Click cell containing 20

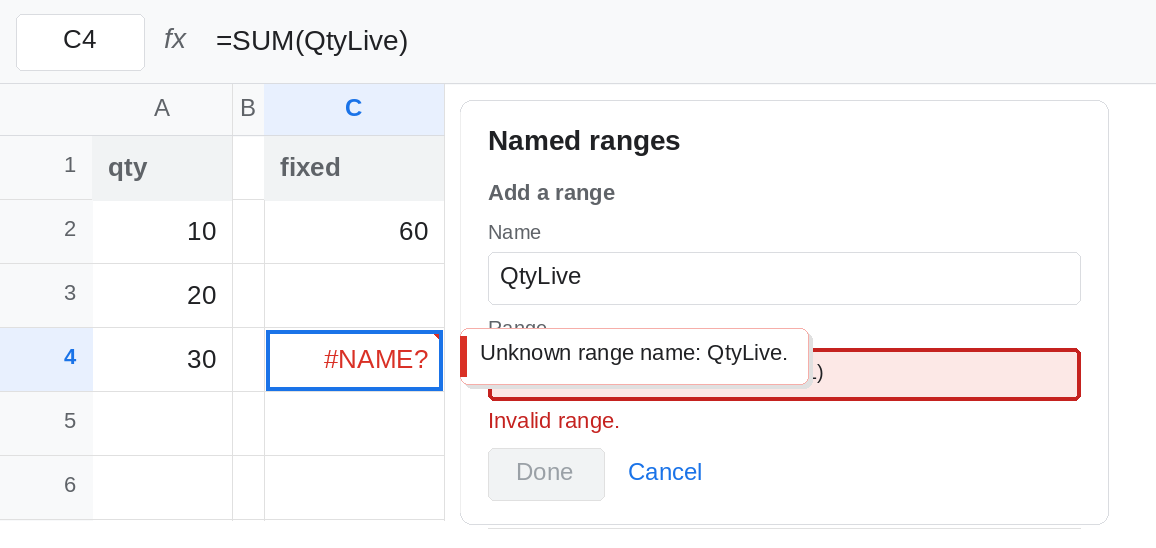(162, 295)
